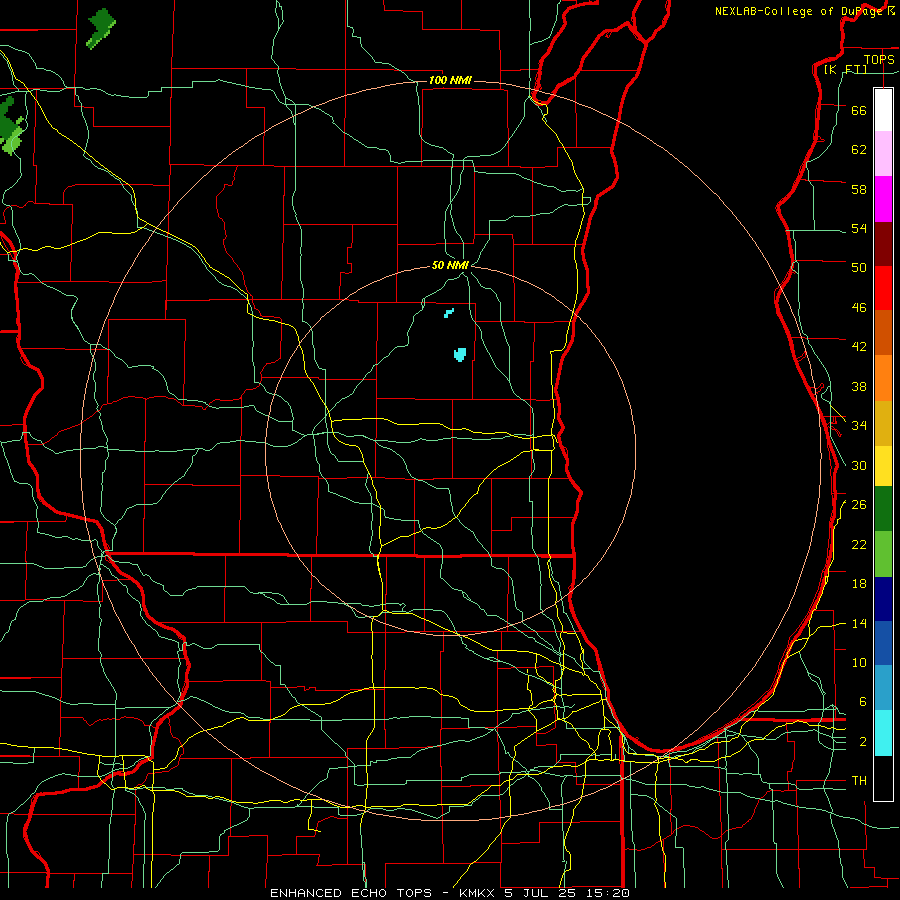The height and width of the screenshot is (900, 900).
Task: Click the legend value '22'
Action: click(x=859, y=544)
